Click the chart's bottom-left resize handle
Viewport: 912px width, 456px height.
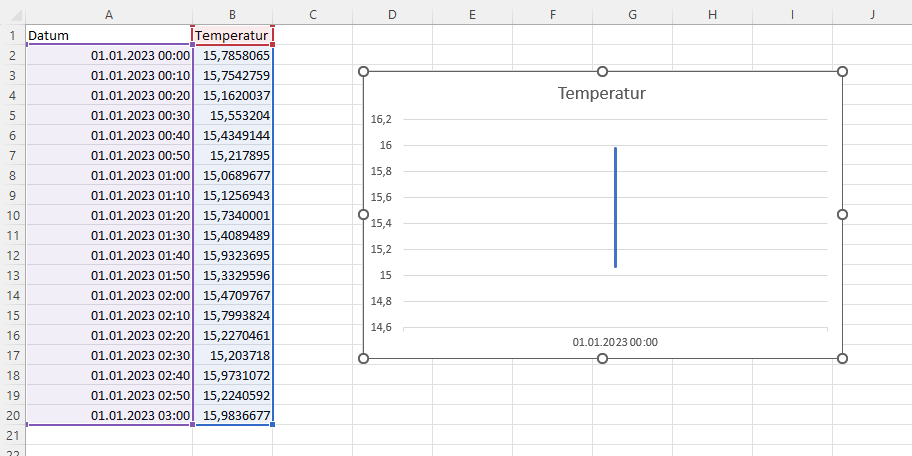coord(364,358)
